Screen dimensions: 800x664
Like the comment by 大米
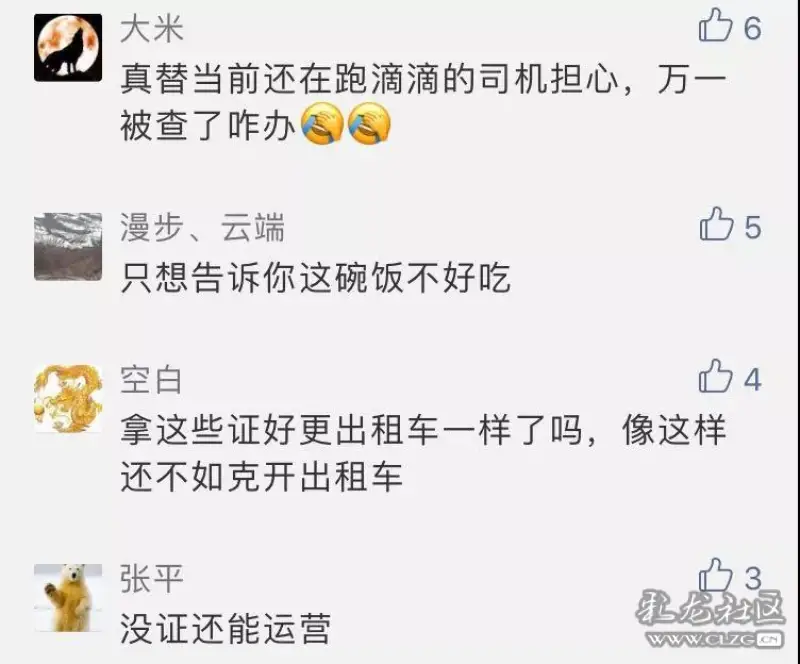(715, 25)
